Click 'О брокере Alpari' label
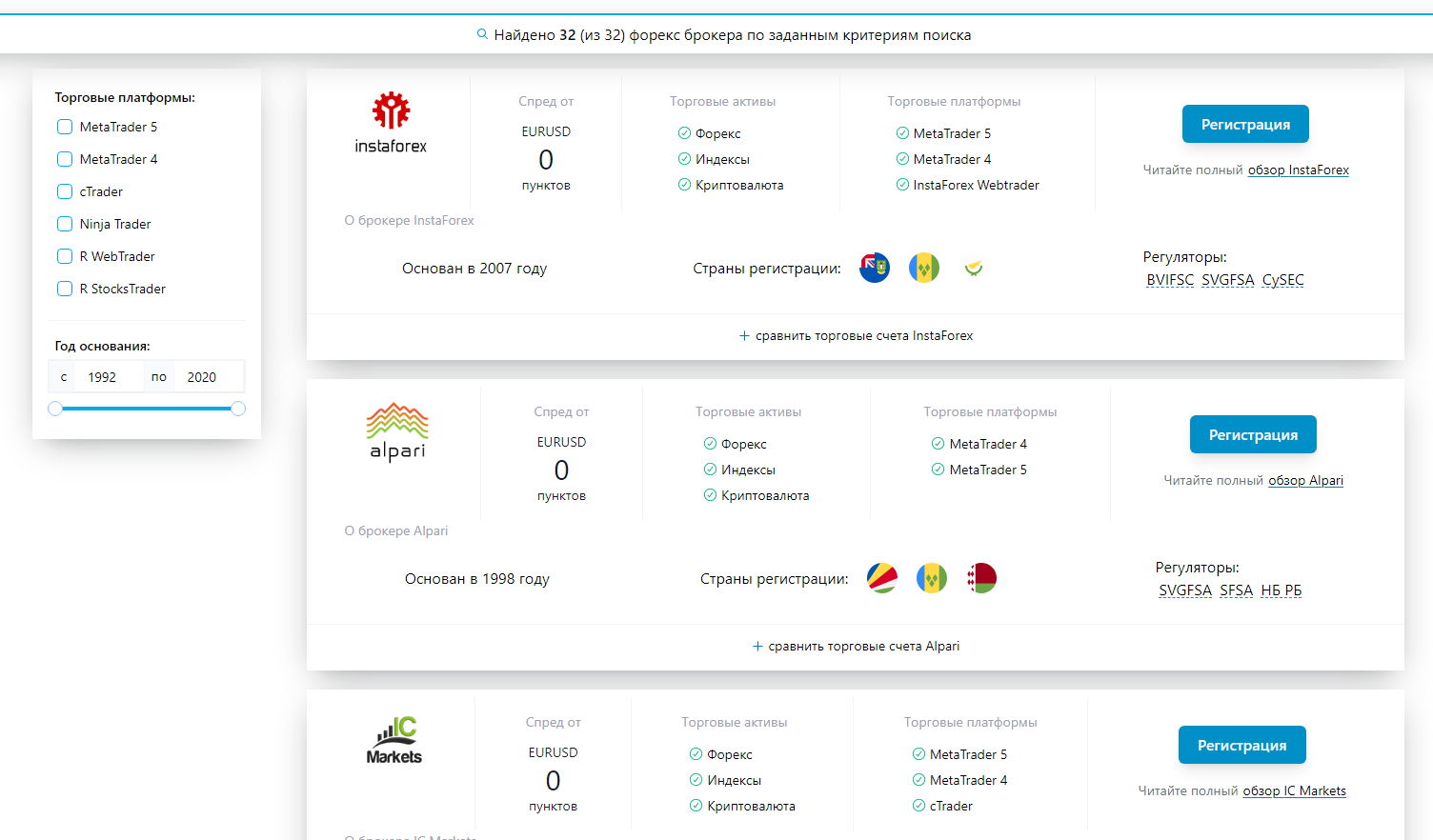Screen dimensions: 1433x840 pos(395,530)
